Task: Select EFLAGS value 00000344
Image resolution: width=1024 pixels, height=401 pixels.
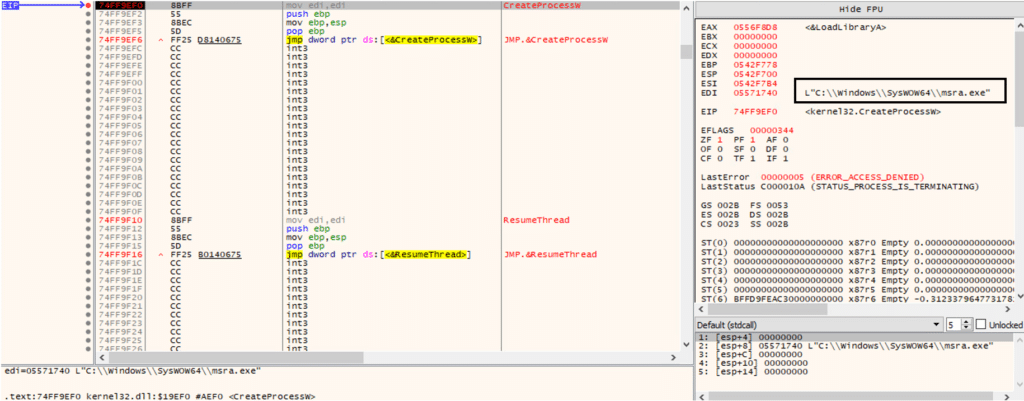Action: 772,131
